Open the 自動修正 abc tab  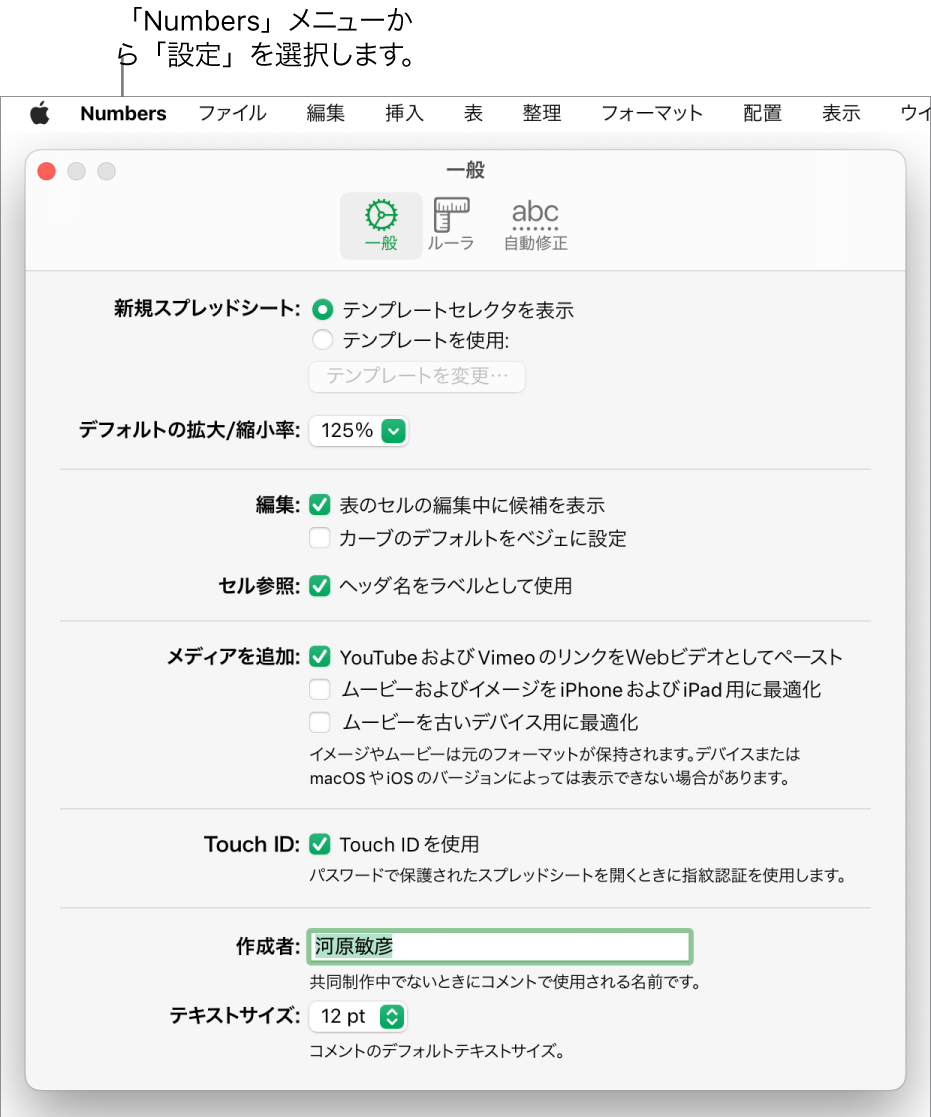[x=536, y=225]
